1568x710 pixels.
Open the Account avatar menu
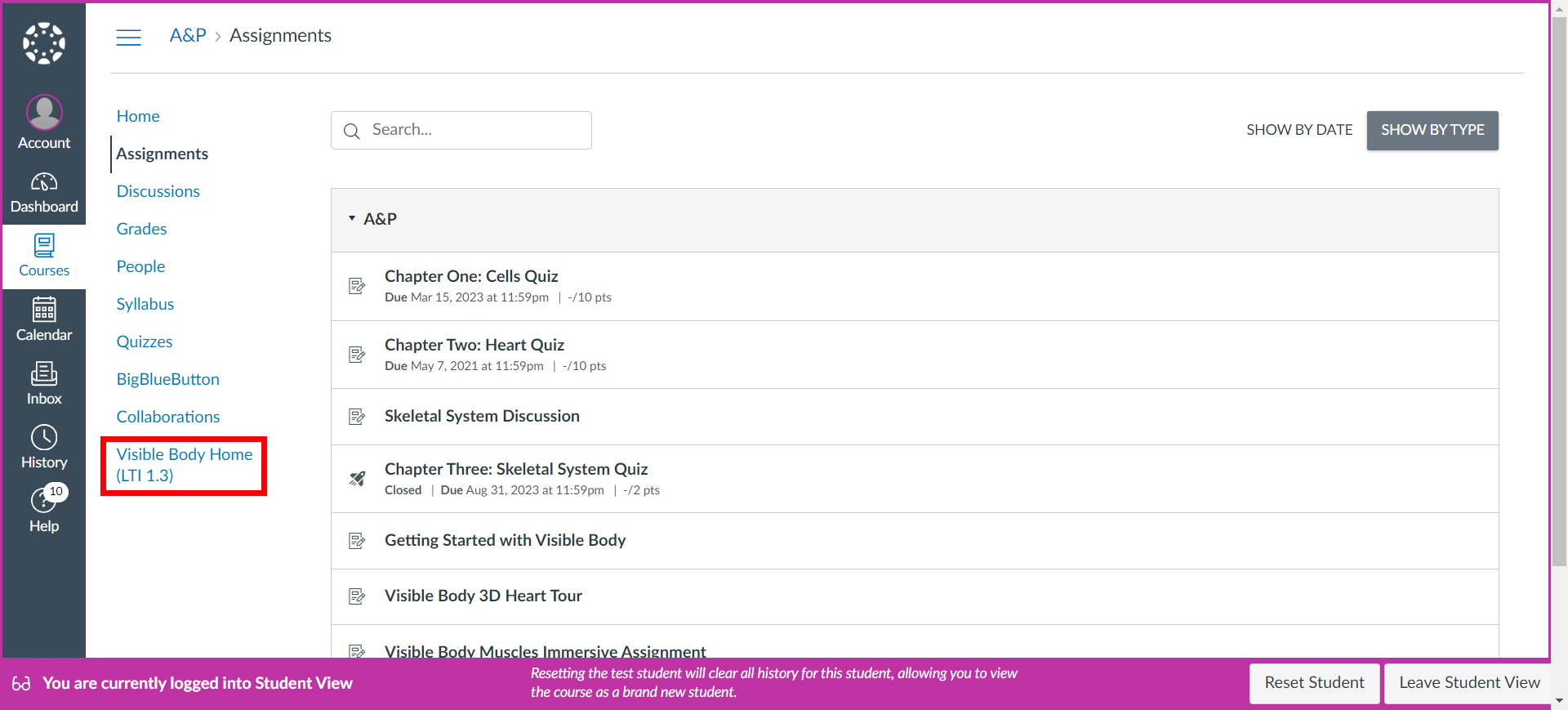point(44,113)
